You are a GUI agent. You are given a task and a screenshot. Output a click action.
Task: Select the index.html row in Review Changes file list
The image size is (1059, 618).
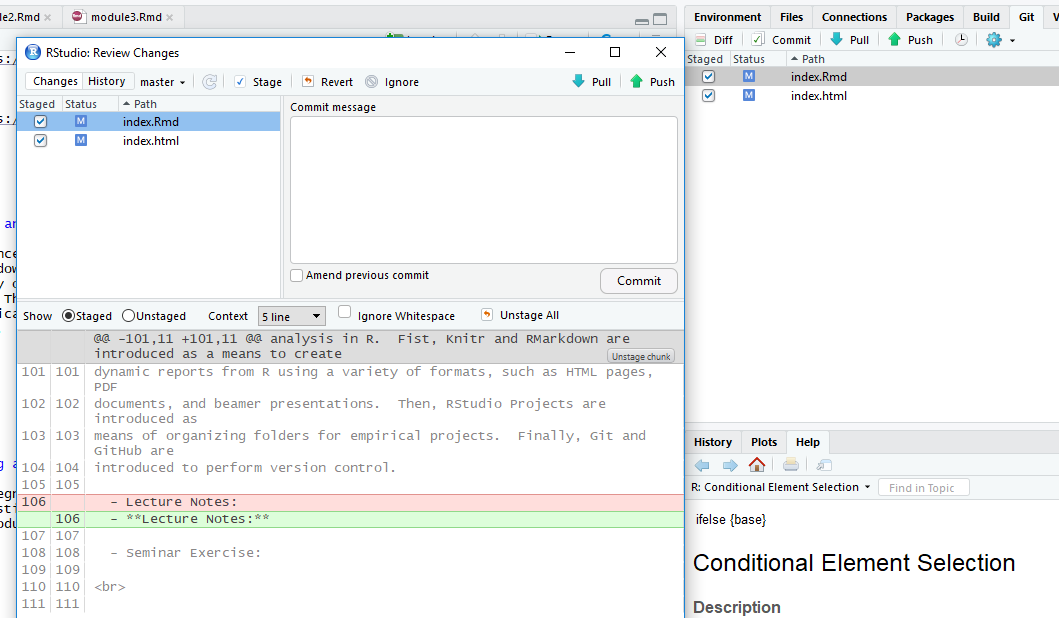pyautogui.click(x=149, y=140)
